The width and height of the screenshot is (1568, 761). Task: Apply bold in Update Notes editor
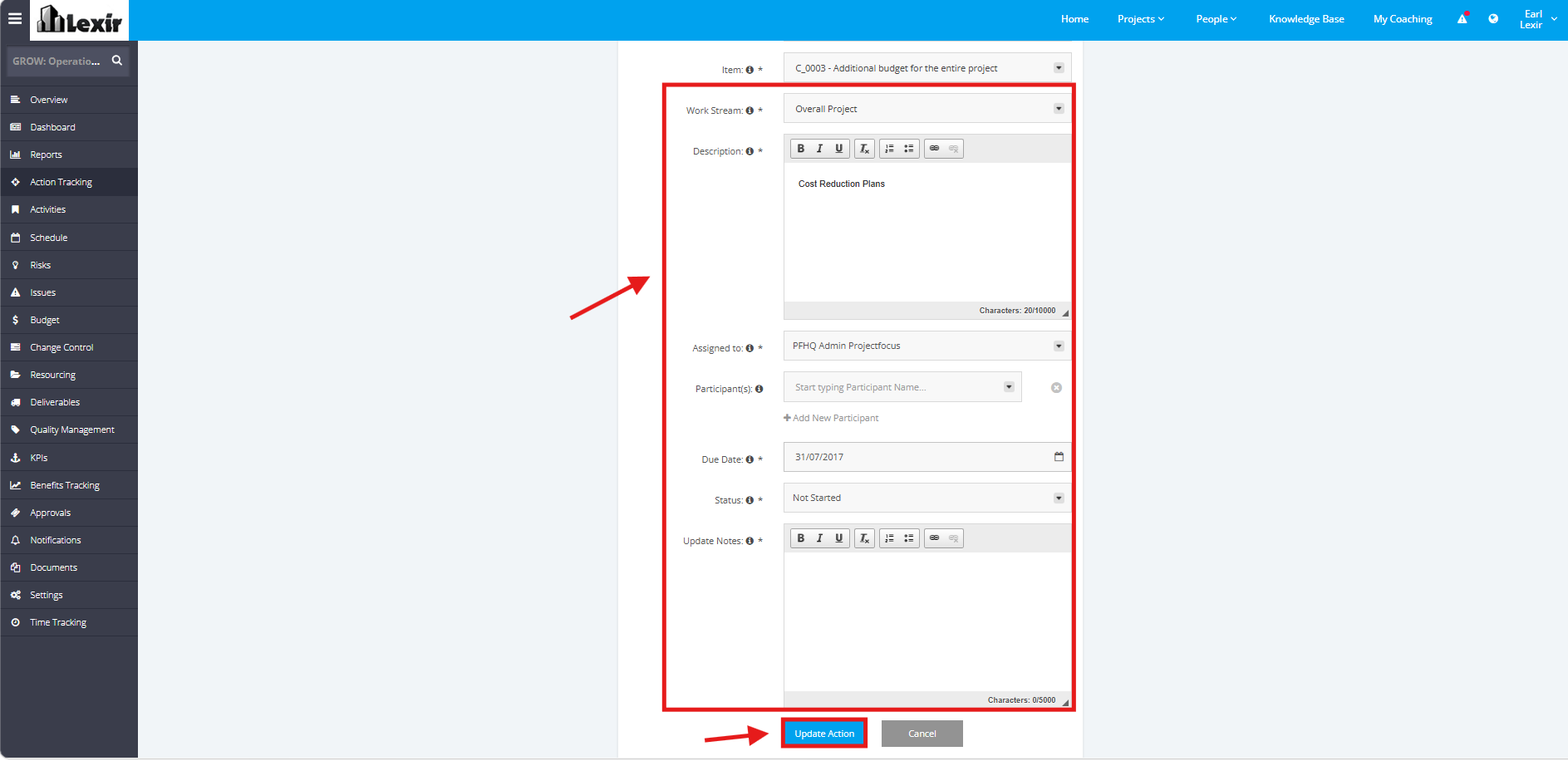tap(801, 538)
